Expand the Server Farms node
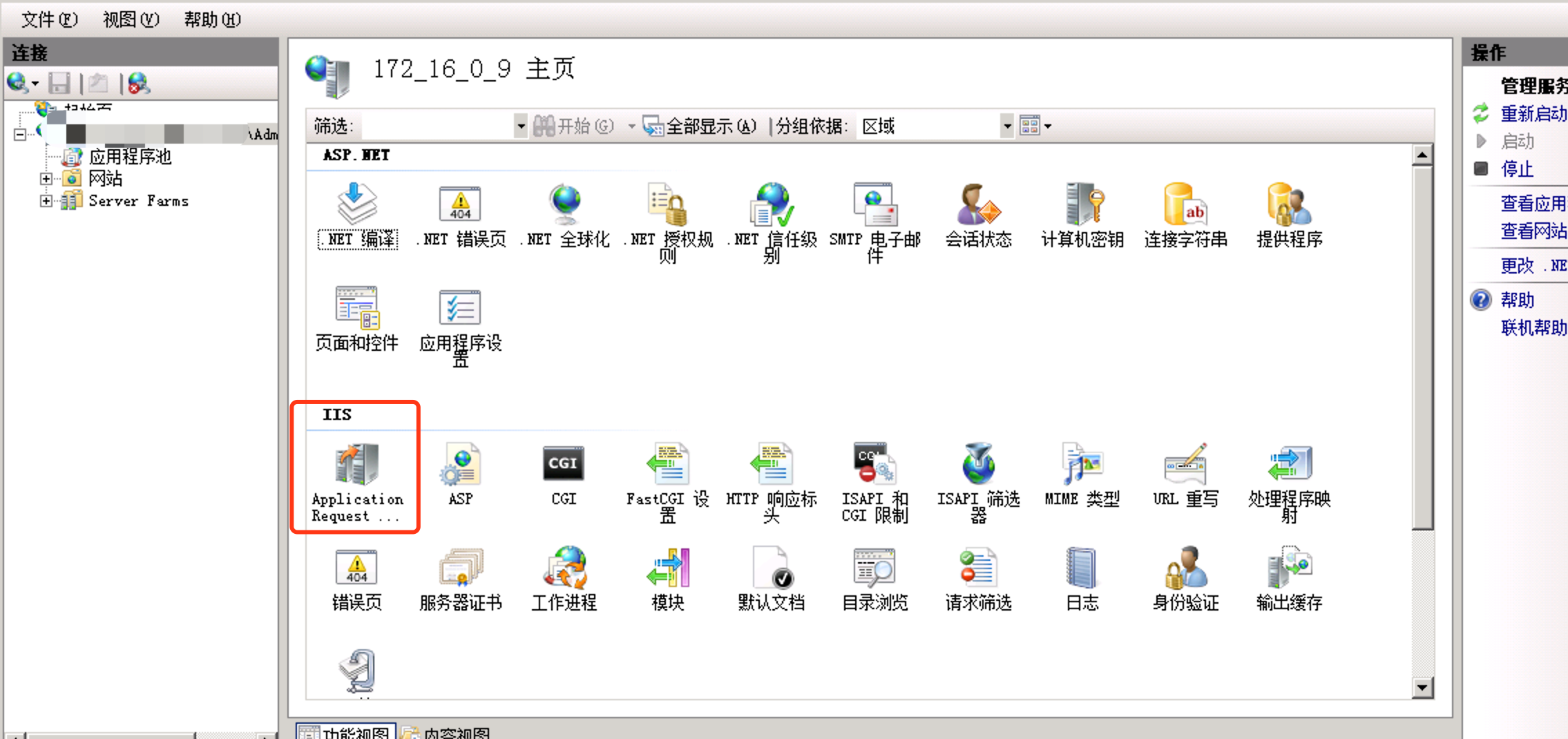This screenshot has width=1568, height=739. [x=46, y=201]
